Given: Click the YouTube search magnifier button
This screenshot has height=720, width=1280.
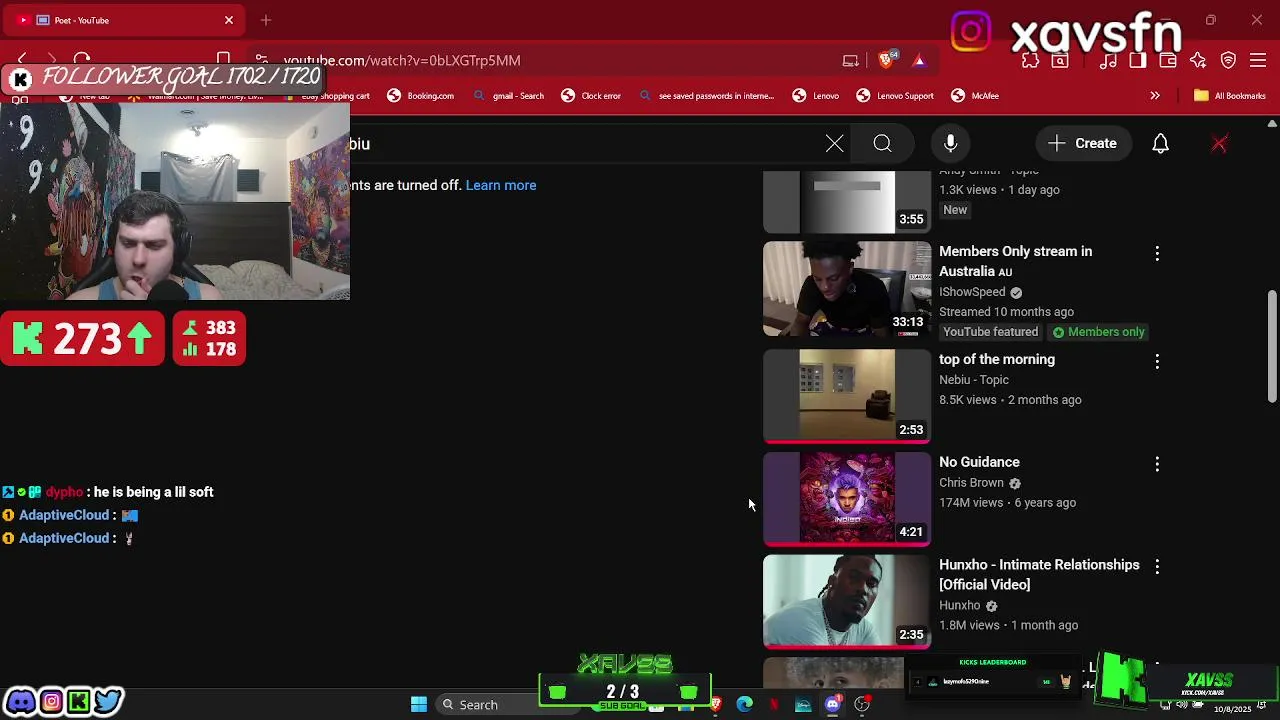Looking at the screenshot, I should (x=882, y=144).
